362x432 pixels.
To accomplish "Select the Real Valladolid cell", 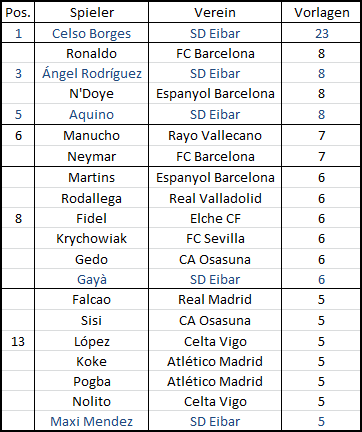I will click(215, 198).
